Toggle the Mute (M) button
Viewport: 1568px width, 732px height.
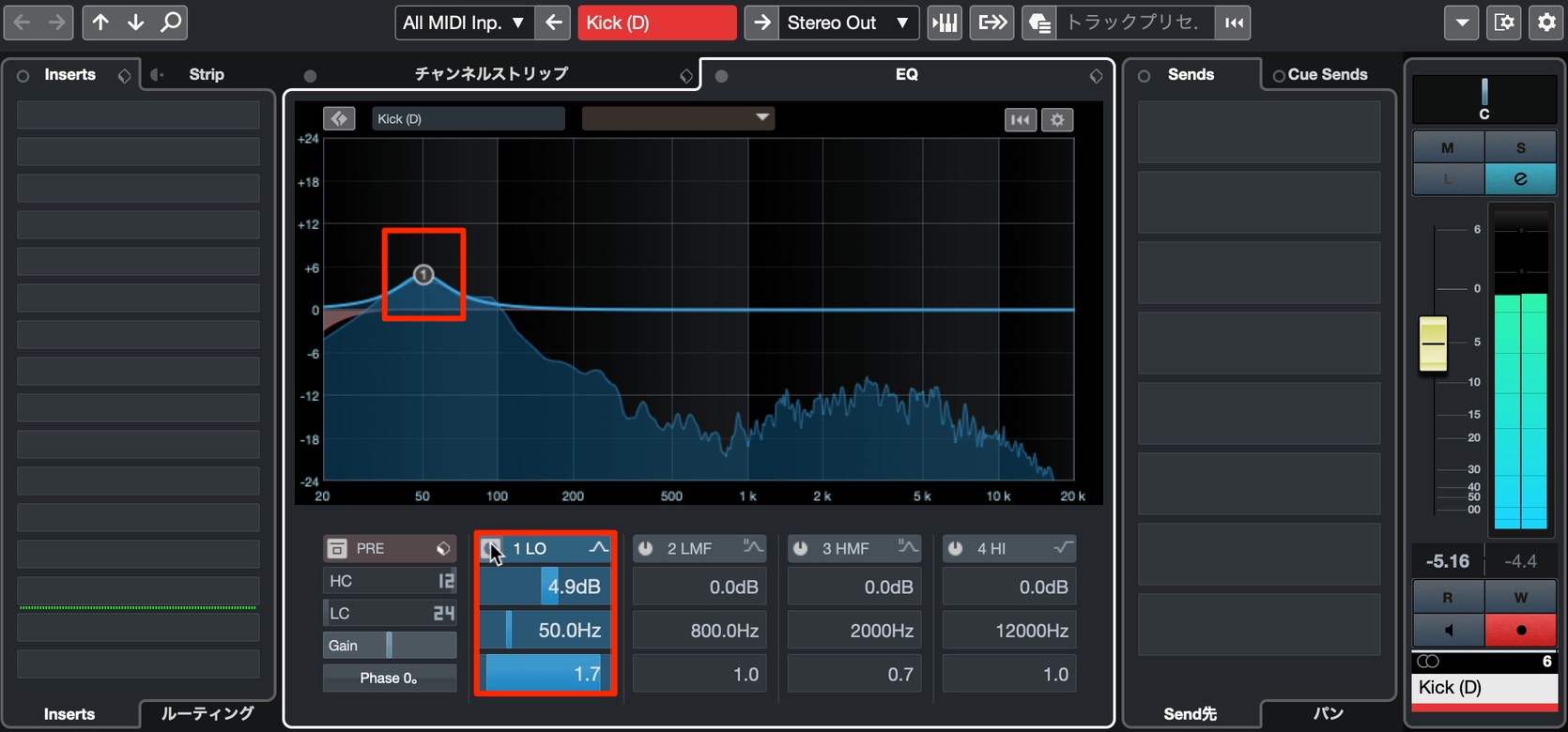click(x=1448, y=147)
